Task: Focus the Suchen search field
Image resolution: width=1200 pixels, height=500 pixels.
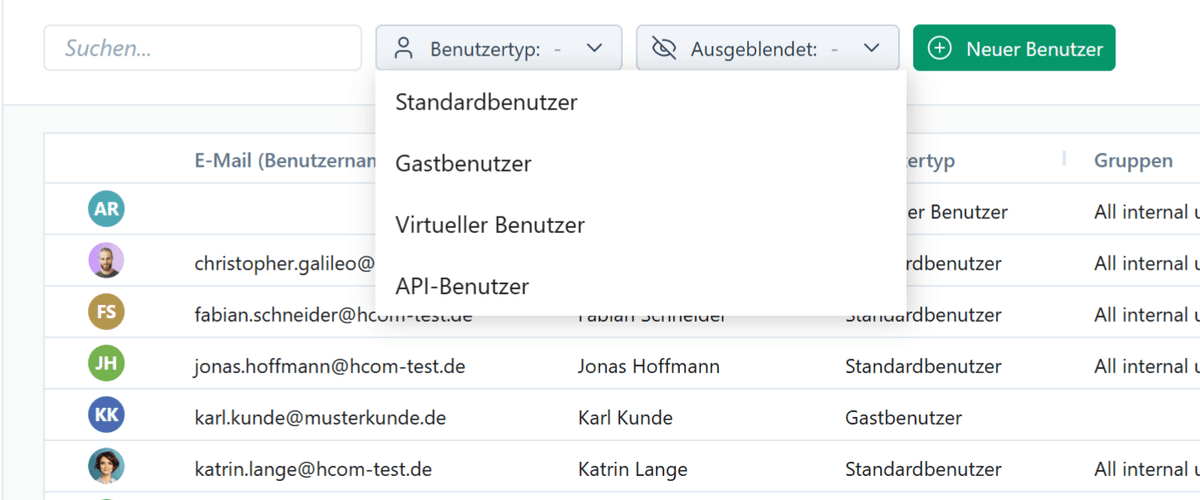Action: [x=202, y=48]
